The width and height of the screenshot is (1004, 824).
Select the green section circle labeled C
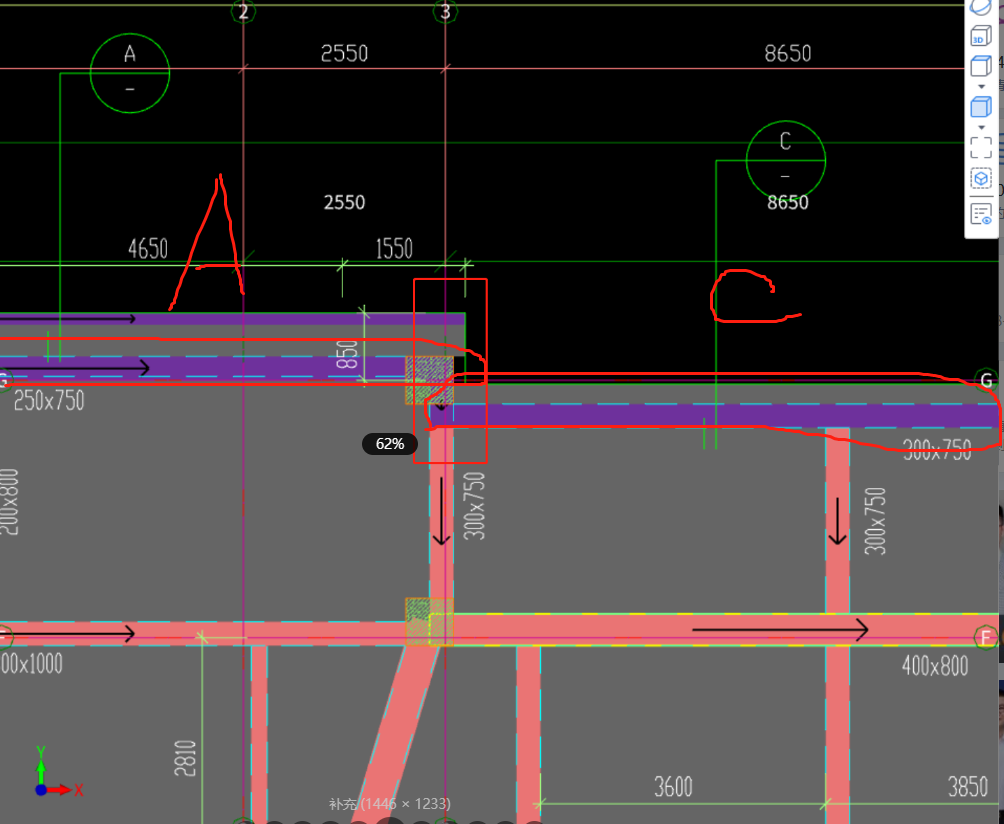point(786,160)
